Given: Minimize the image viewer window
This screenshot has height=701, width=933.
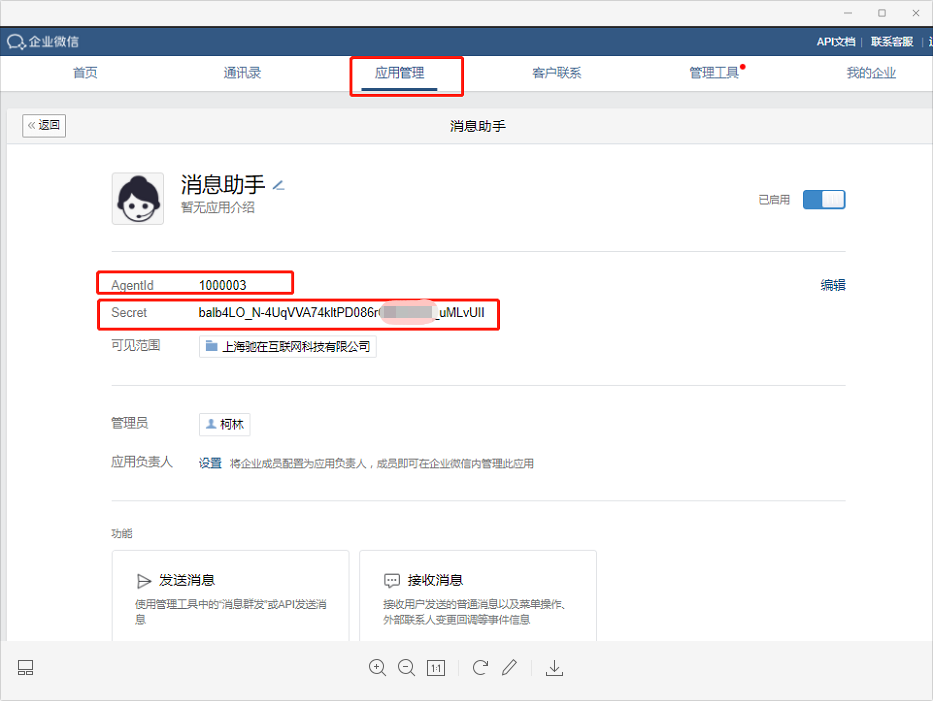Looking at the screenshot, I should click(x=848, y=13).
